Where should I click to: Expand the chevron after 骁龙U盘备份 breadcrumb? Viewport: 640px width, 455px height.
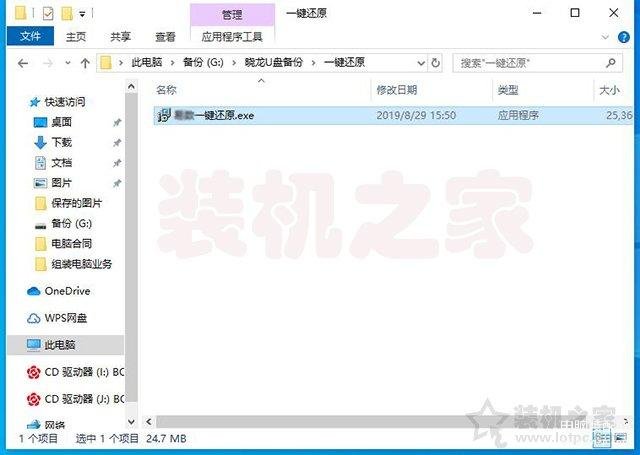click(x=313, y=63)
